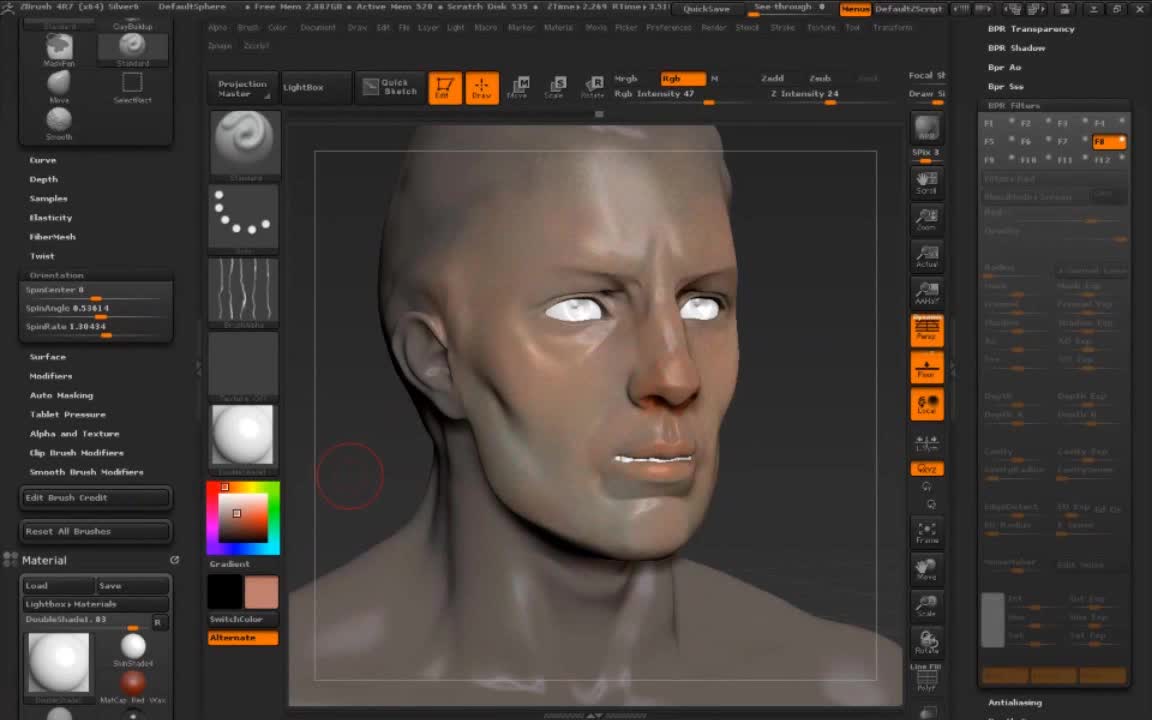Toggle PolyF wireframe display
This screenshot has height=720, width=1152.
pos(926,679)
